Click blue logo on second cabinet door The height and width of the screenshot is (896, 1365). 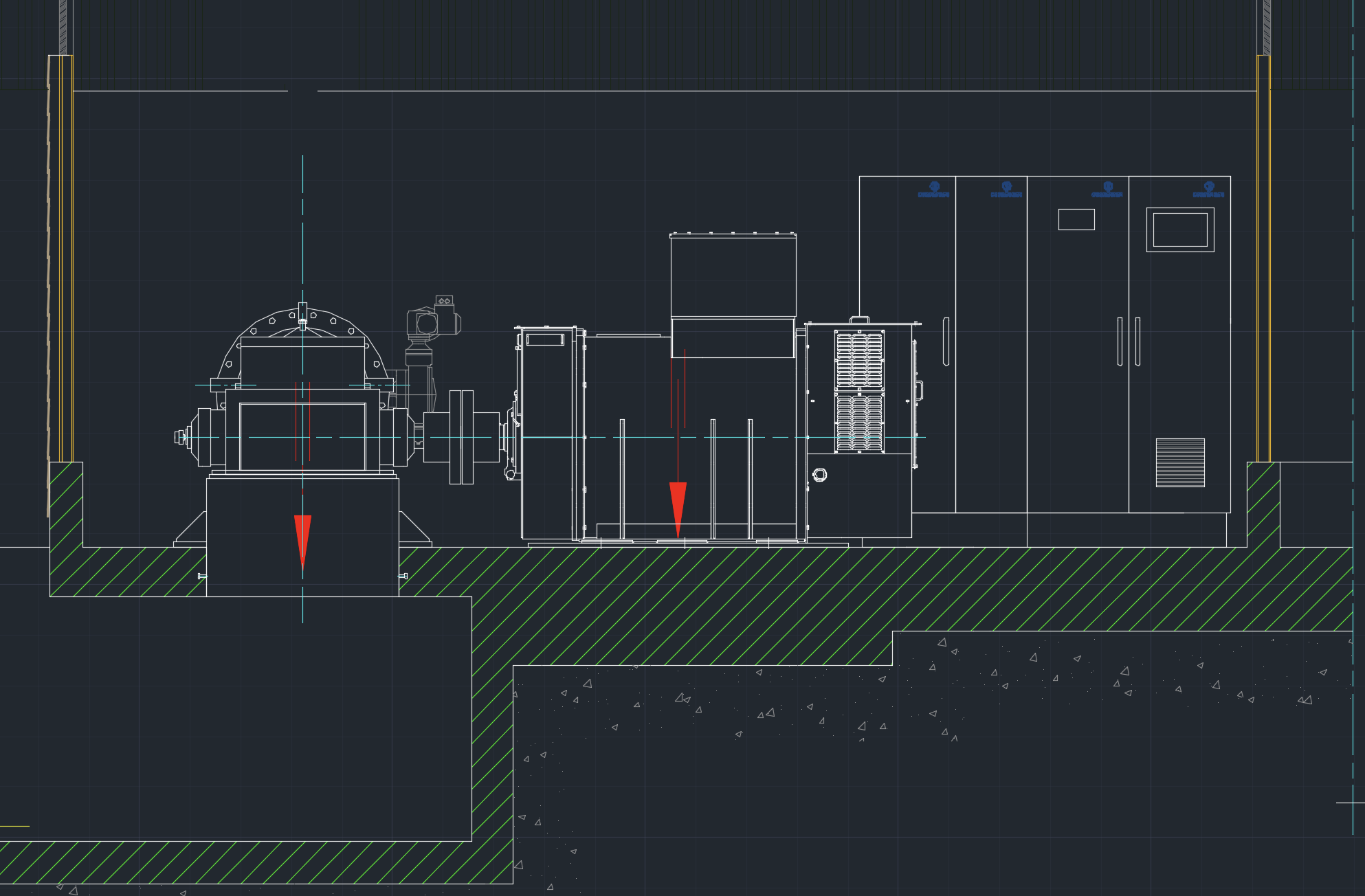(1006, 190)
